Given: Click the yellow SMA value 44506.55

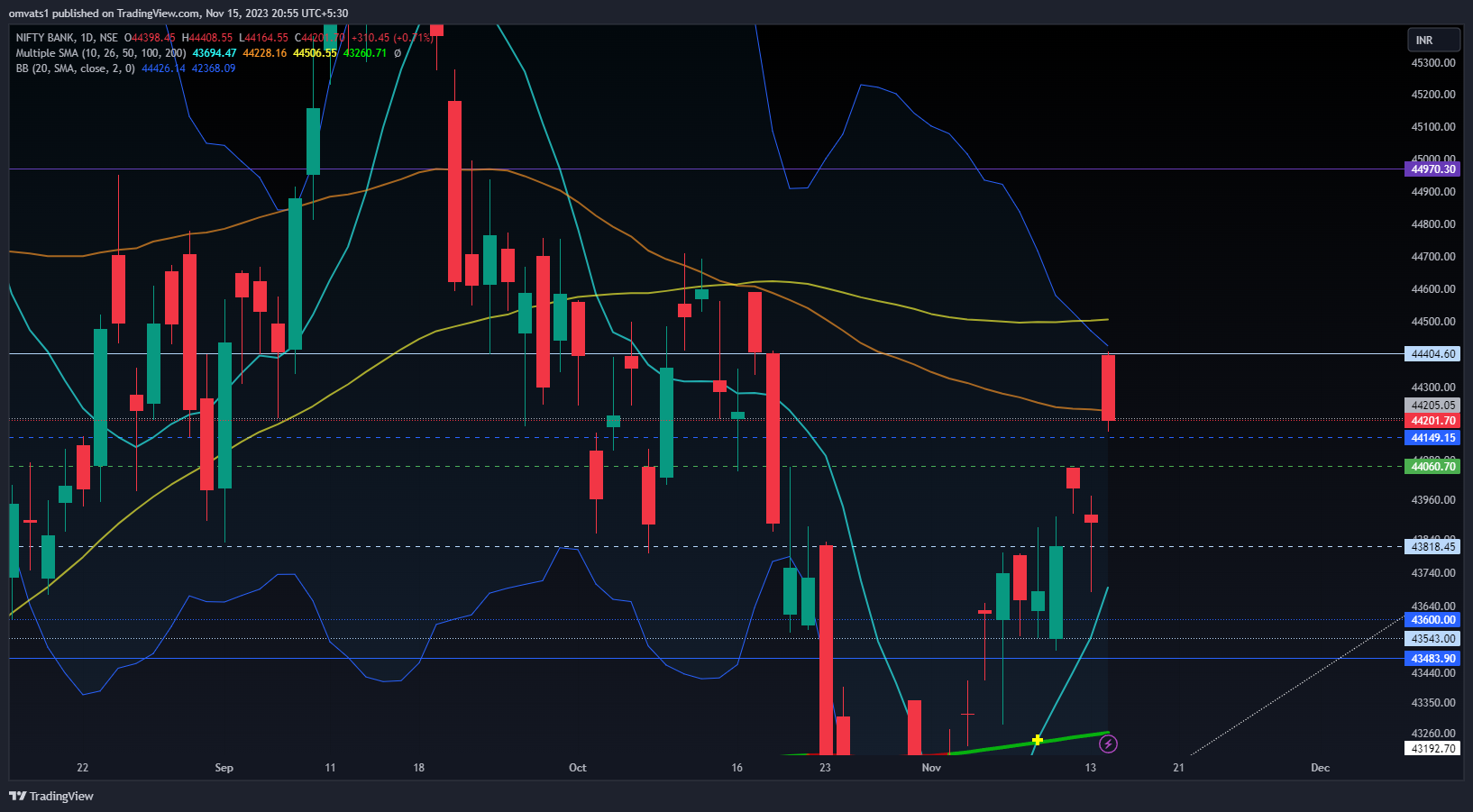Looking at the screenshot, I should click(x=315, y=53).
